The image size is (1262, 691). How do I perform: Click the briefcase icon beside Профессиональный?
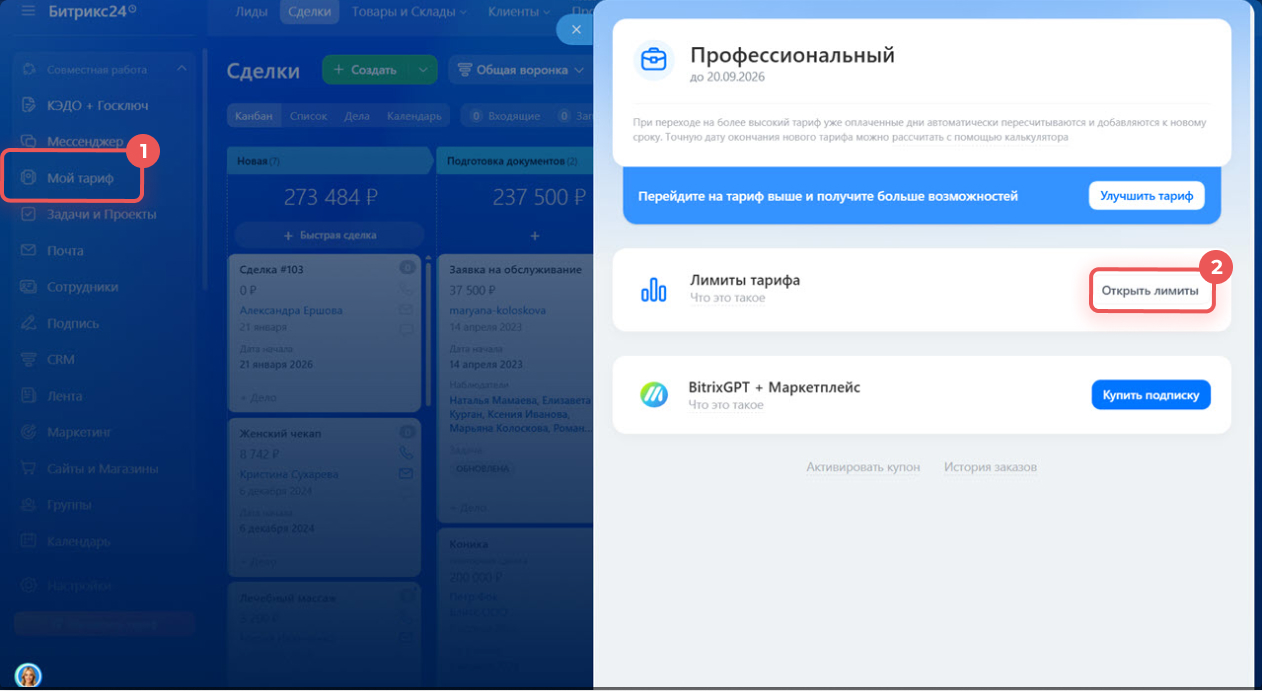(654, 59)
